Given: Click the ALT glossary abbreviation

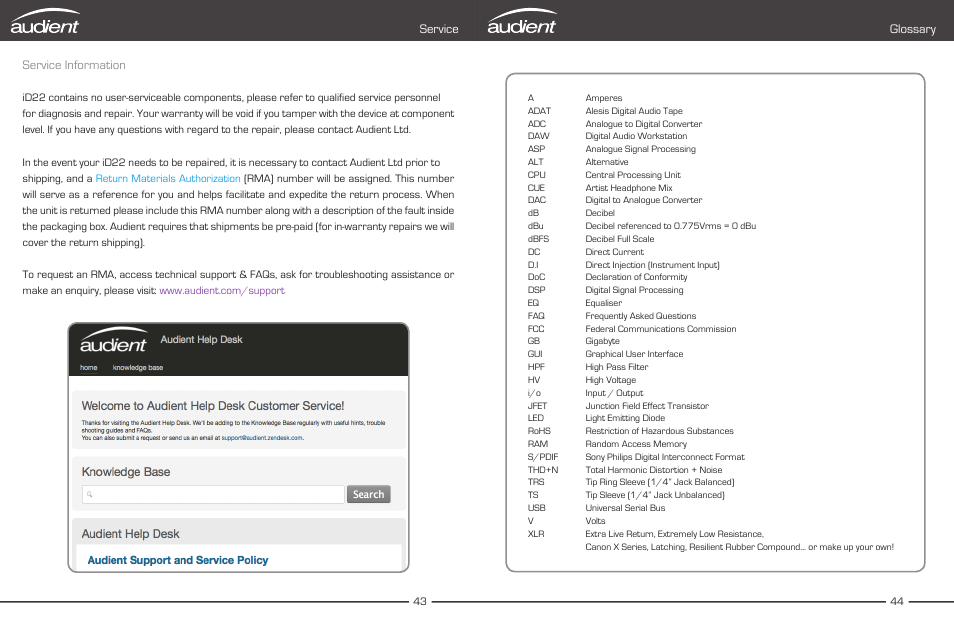Looking at the screenshot, I should coord(535,162).
